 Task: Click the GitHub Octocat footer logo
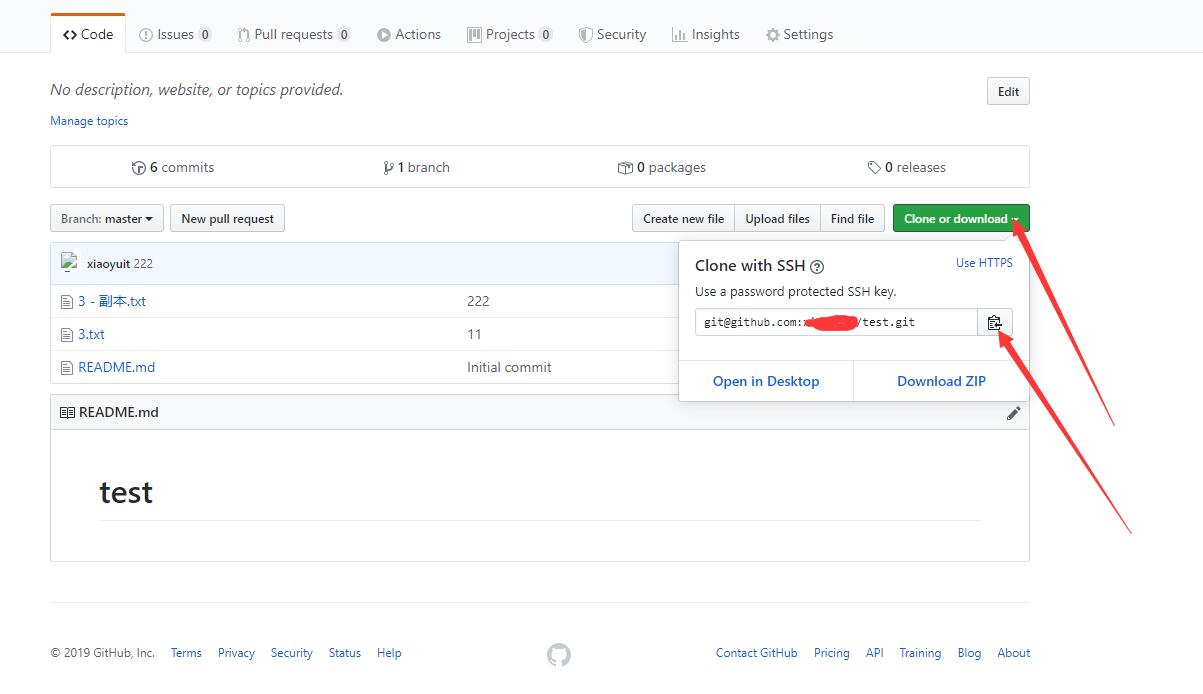click(x=559, y=655)
